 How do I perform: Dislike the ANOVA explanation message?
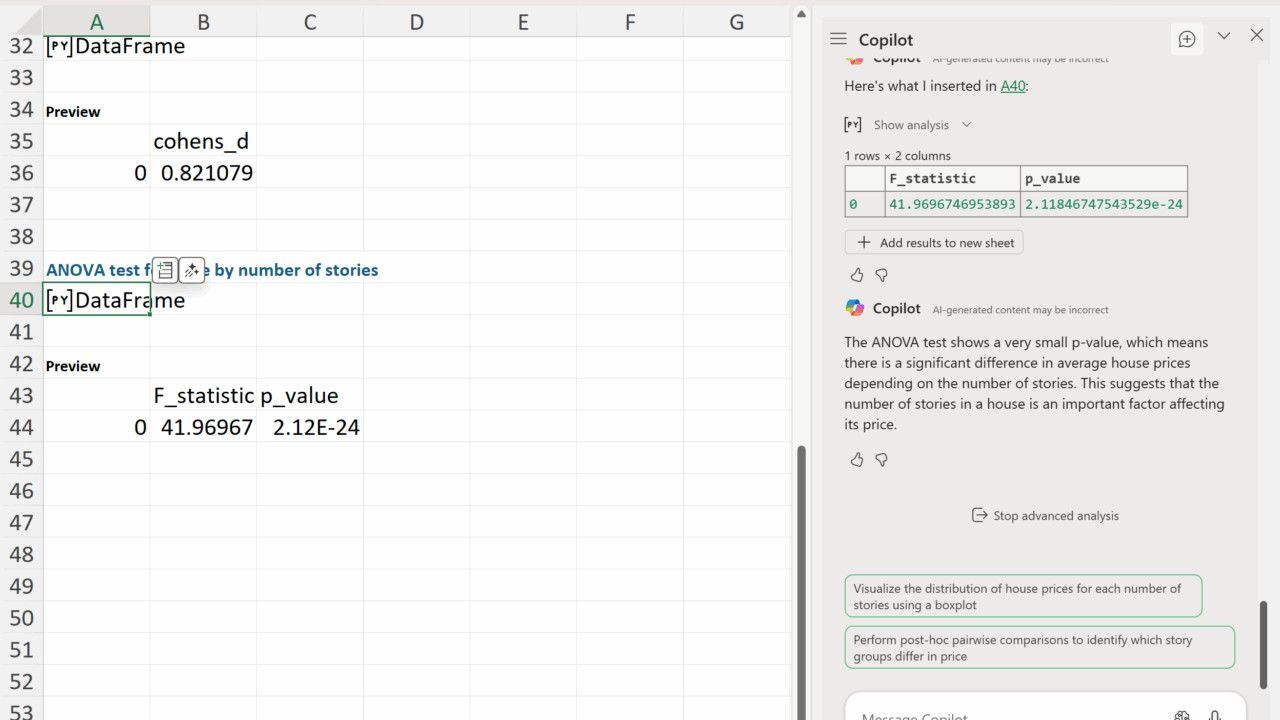881,460
